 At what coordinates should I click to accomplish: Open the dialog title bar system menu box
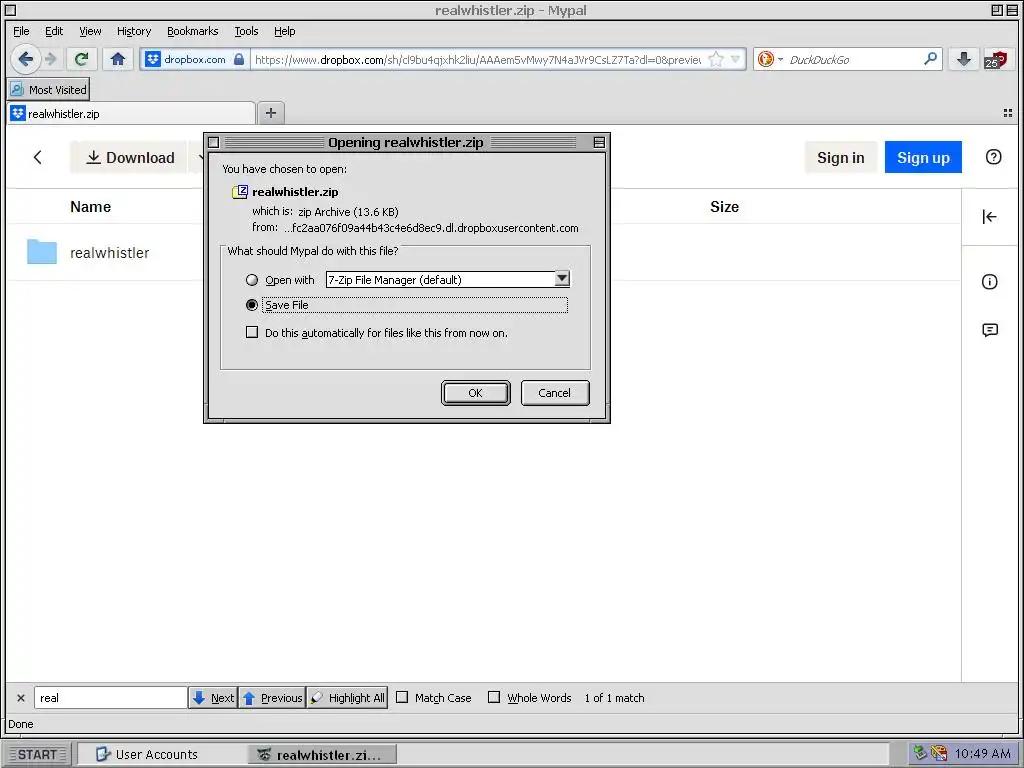pos(214,142)
